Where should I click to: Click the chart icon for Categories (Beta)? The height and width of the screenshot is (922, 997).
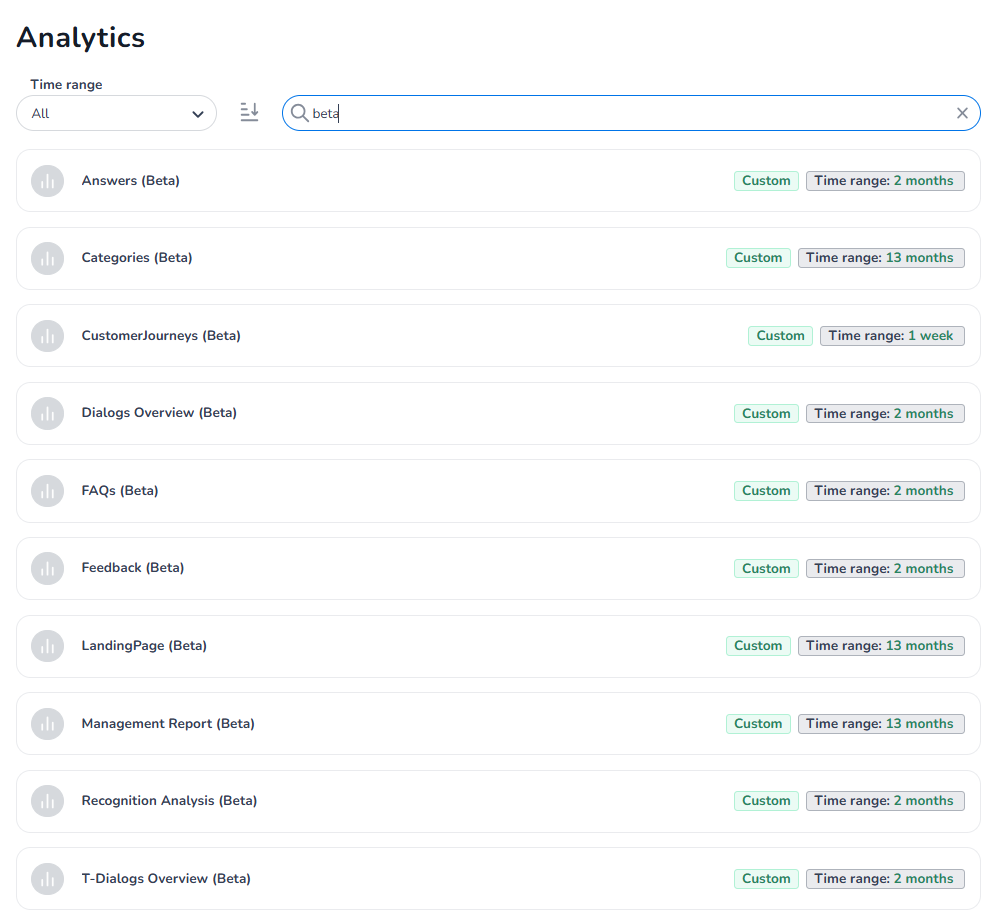point(47,258)
